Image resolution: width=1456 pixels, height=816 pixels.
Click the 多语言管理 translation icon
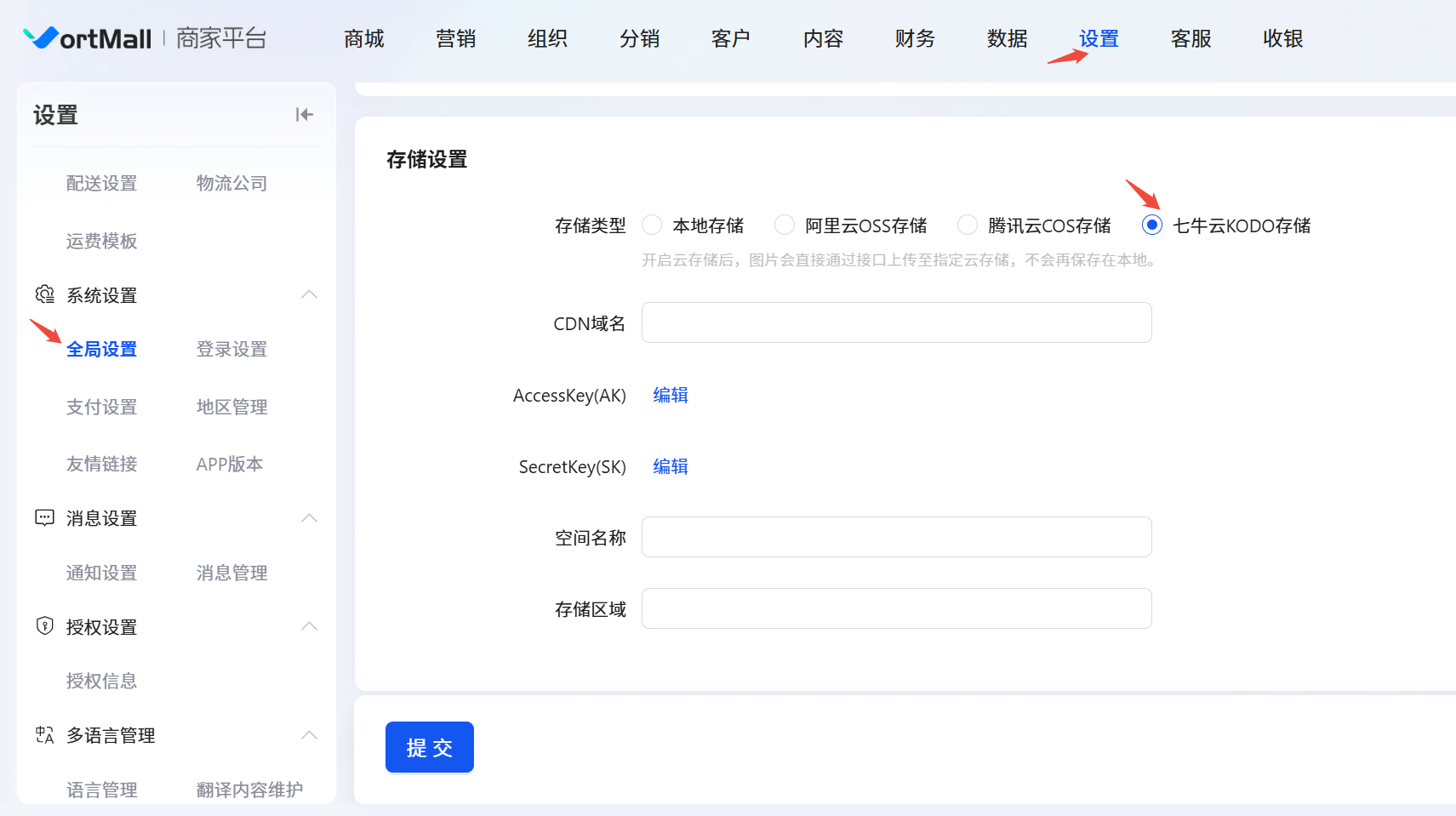click(x=44, y=735)
